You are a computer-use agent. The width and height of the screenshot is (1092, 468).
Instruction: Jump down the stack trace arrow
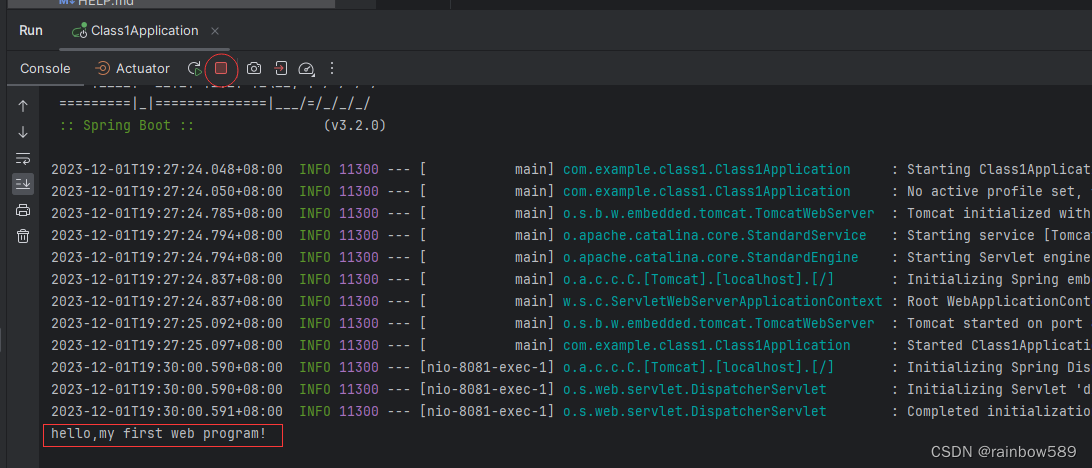click(23, 132)
